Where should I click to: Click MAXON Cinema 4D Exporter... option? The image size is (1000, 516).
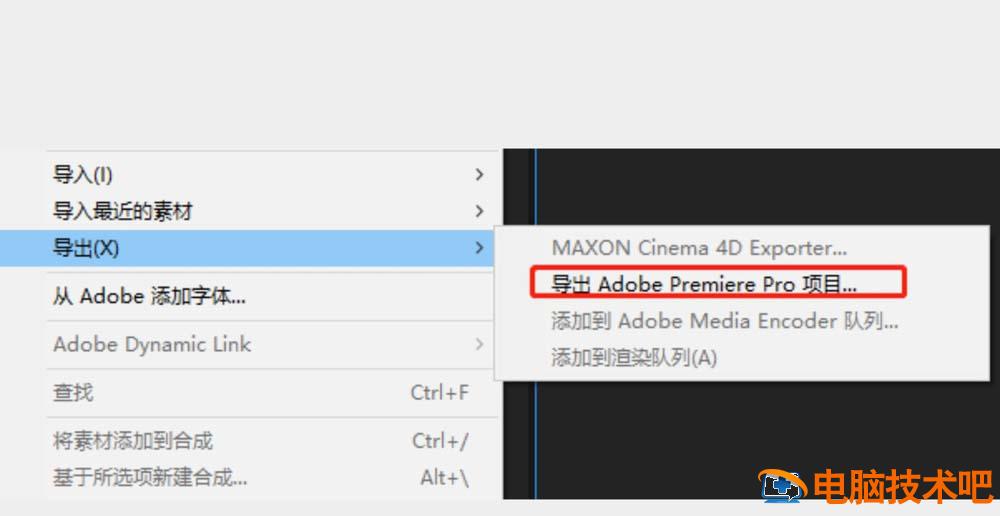699,247
